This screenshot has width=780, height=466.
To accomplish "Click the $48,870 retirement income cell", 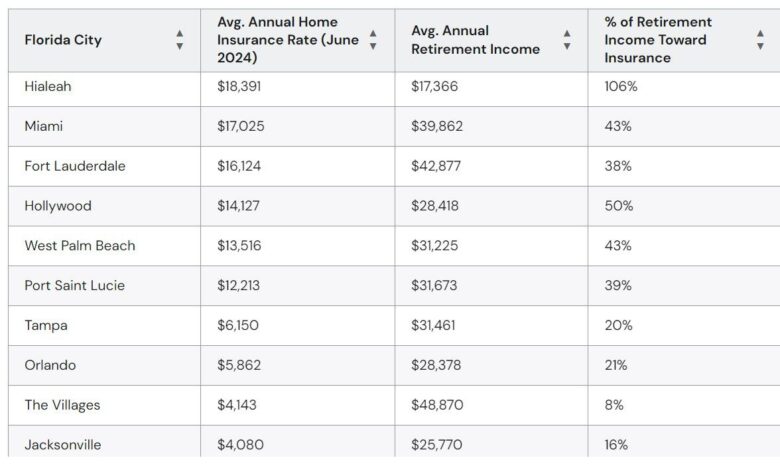I will click(x=437, y=405).
